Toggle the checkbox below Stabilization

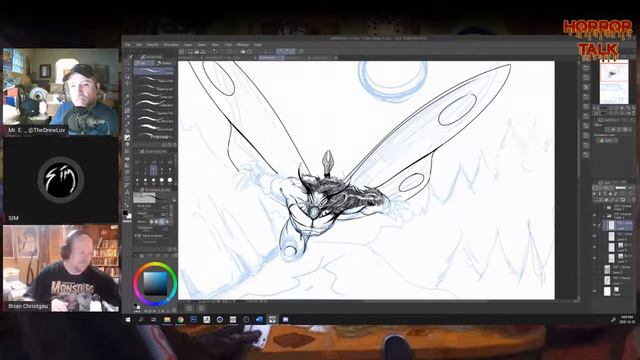tap(137, 236)
